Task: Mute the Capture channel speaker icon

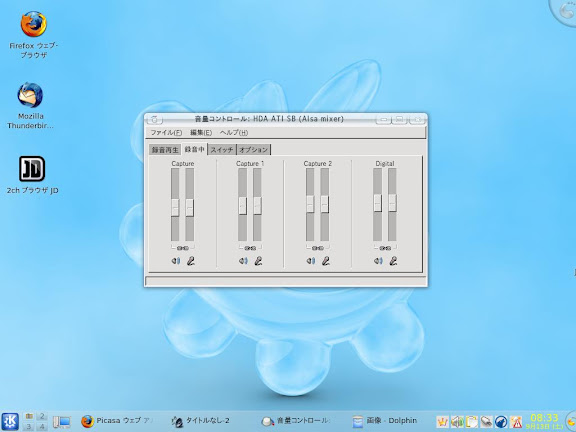Action: [176, 261]
